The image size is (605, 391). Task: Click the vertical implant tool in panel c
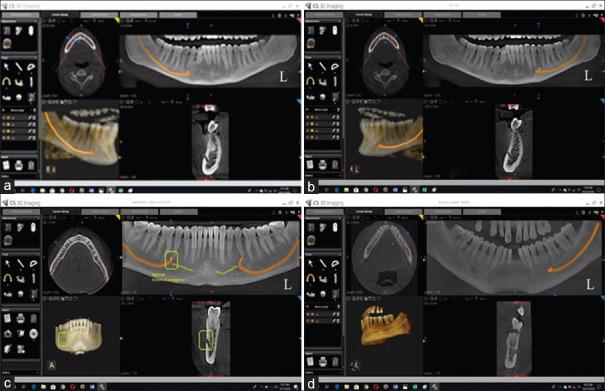pyautogui.click(x=34, y=278)
